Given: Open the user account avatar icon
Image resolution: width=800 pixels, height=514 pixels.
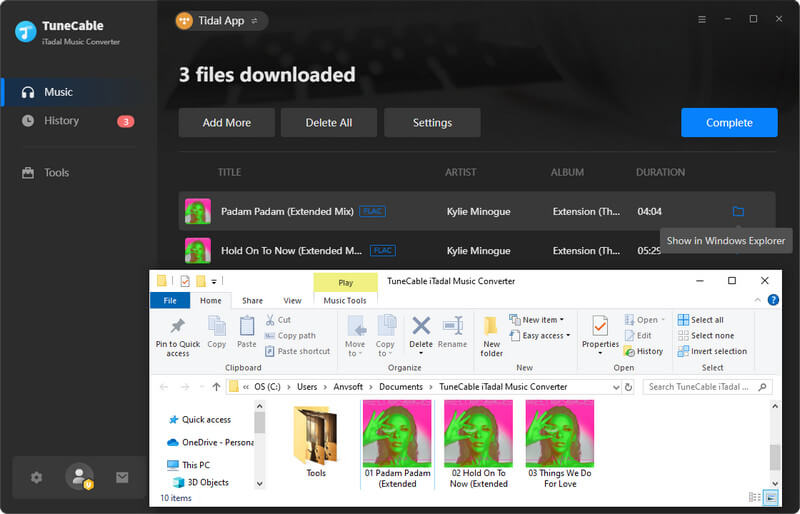Looking at the screenshot, I should coord(80,477).
